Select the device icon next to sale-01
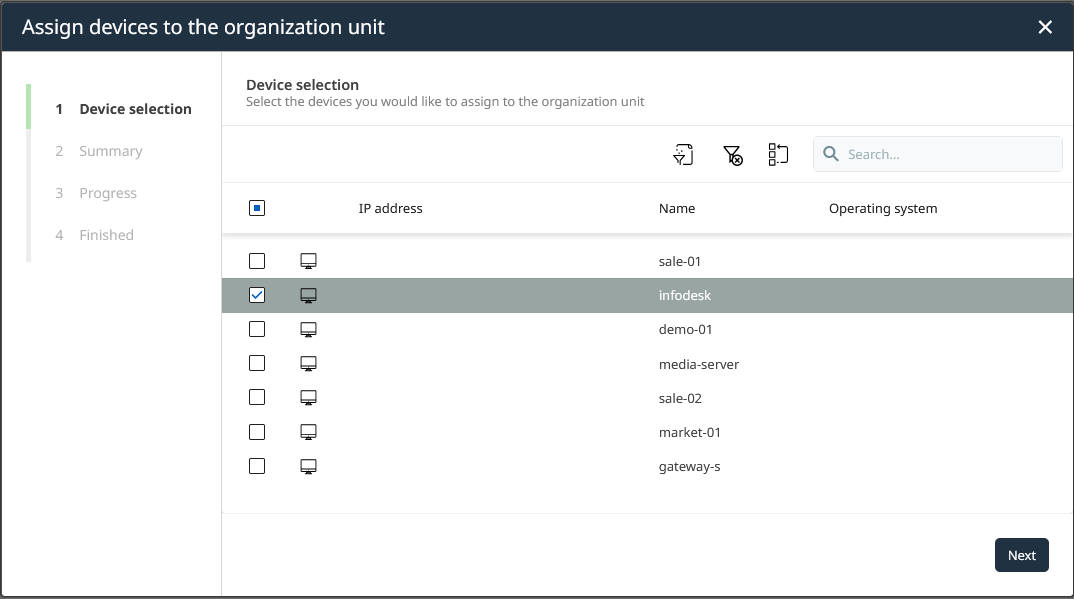 coord(308,260)
